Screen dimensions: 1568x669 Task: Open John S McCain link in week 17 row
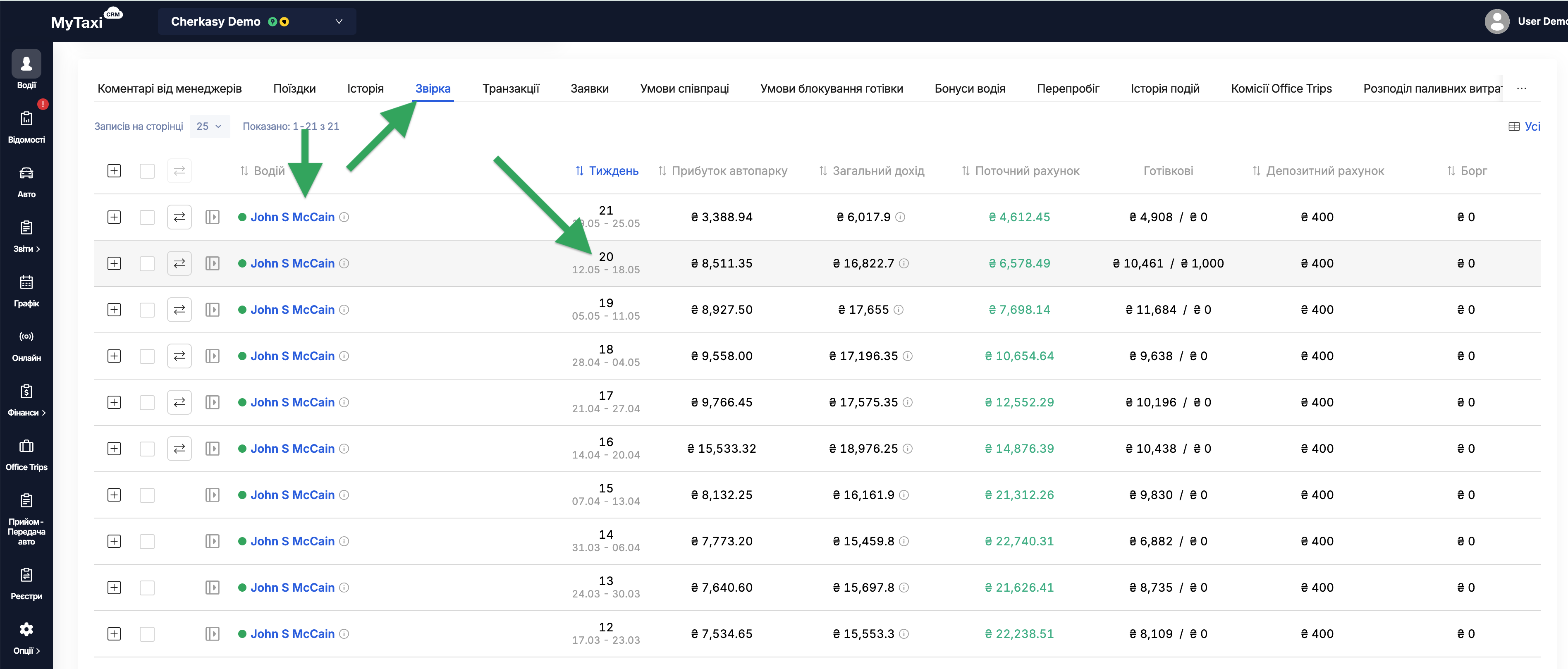(292, 402)
